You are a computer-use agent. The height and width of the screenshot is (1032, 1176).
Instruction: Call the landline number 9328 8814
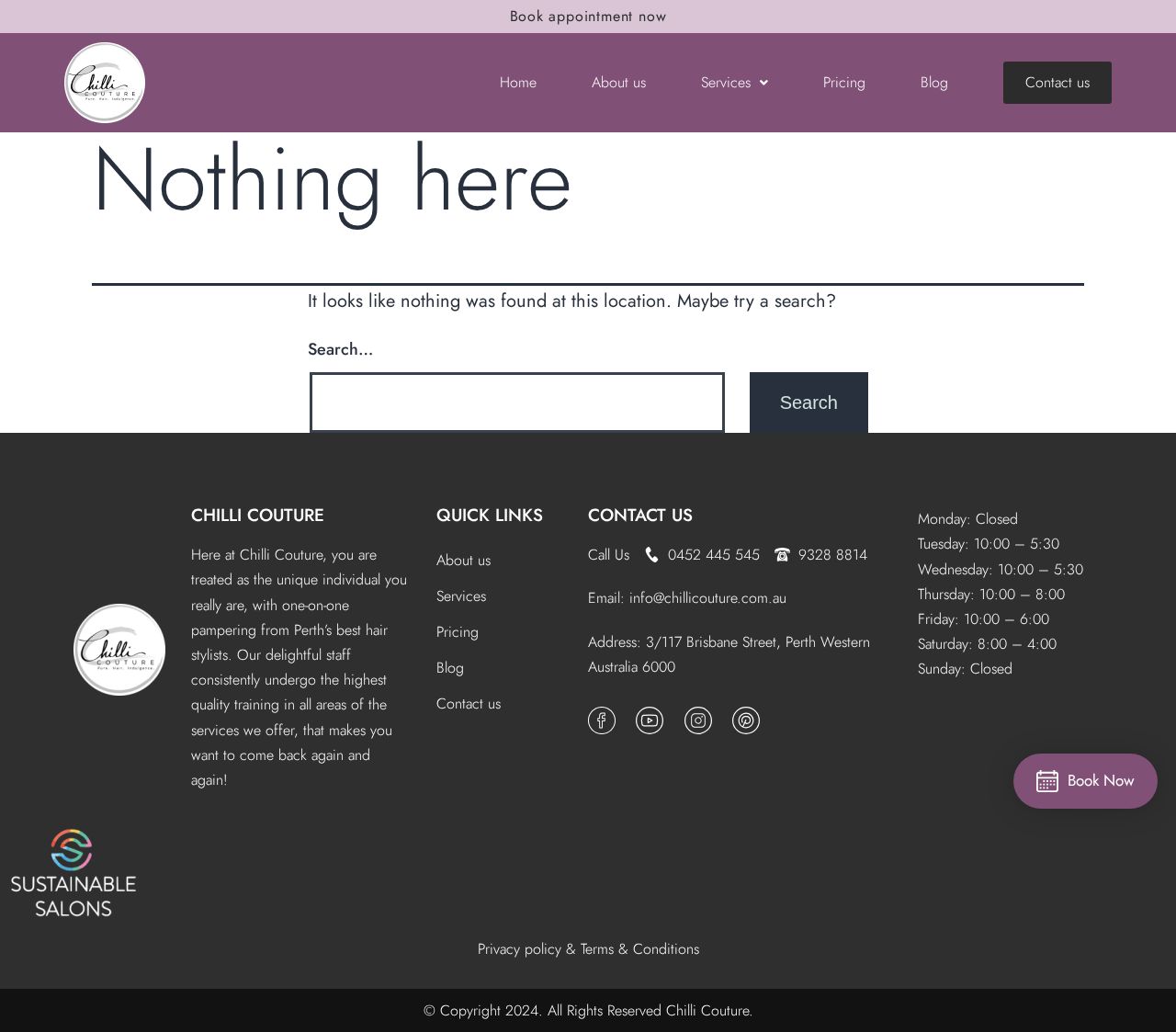pyautogui.click(x=832, y=554)
